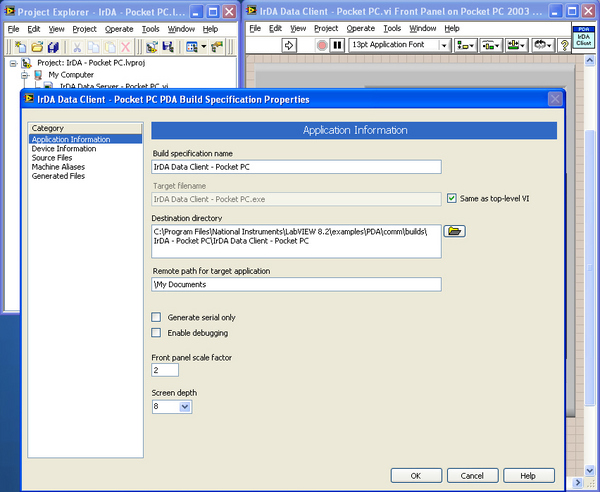Check the Enable debugging checkbox
The image size is (600, 492).
tap(156, 332)
